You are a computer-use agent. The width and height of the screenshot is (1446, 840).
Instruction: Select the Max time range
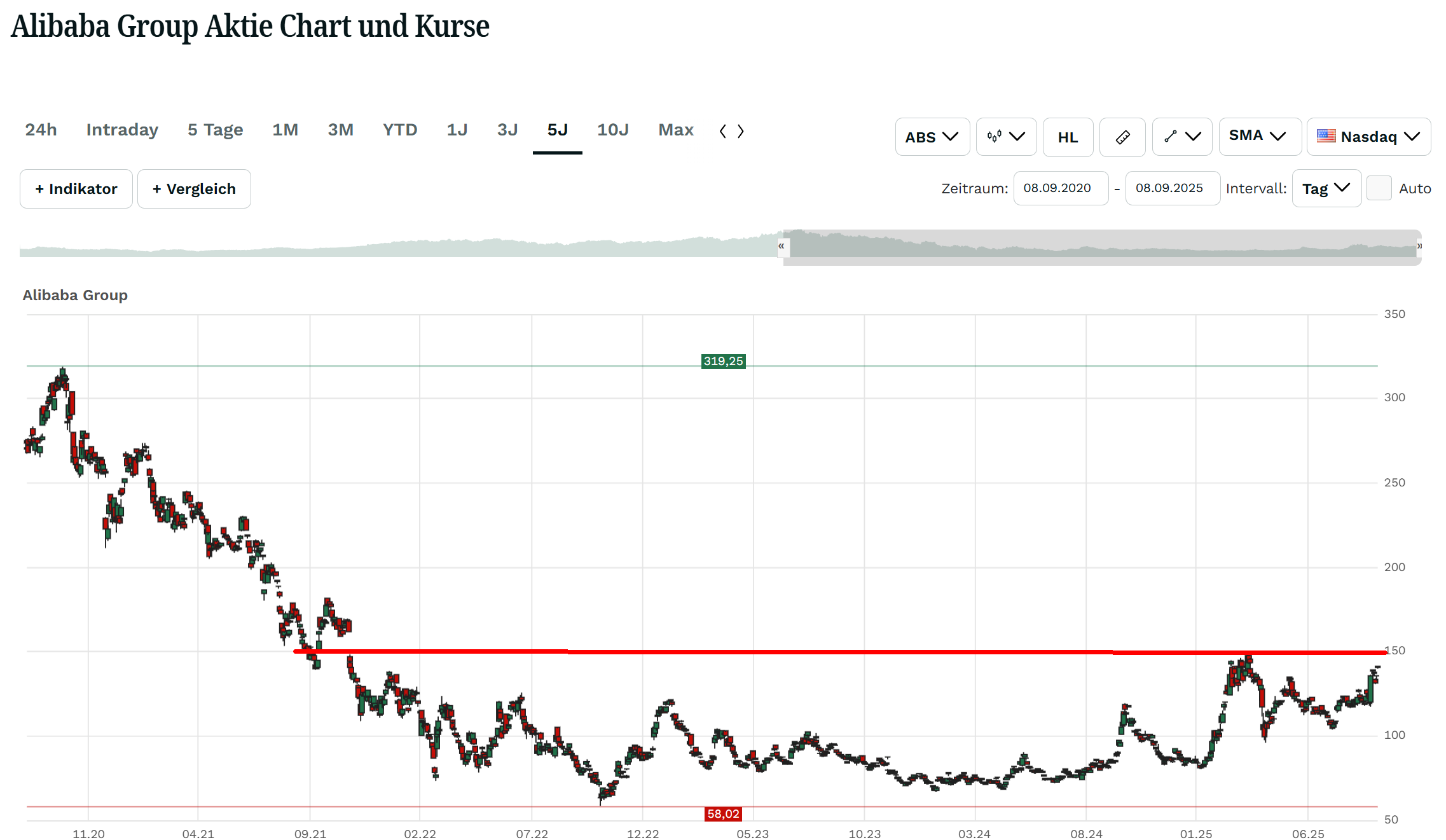[675, 130]
